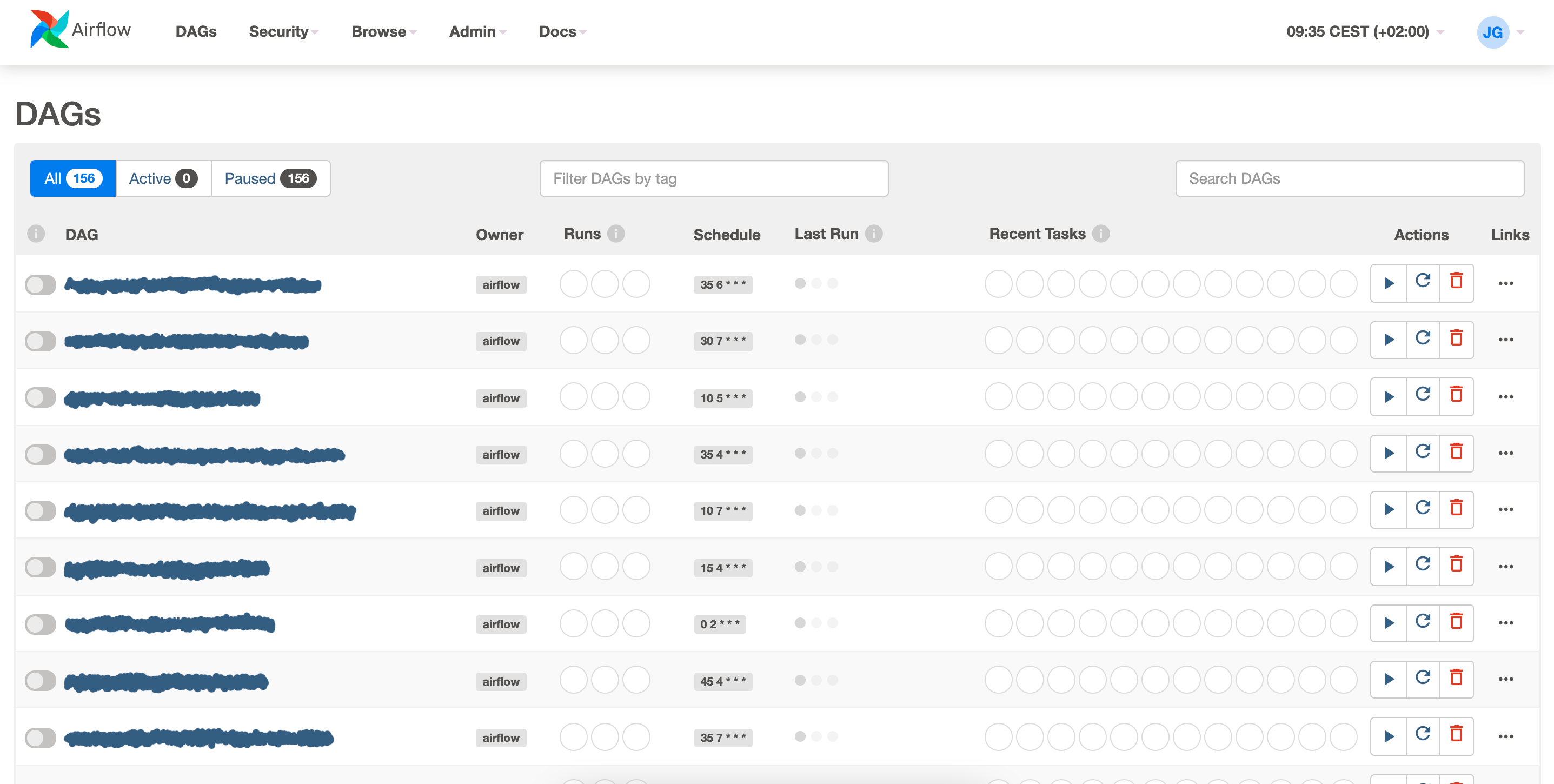This screenshot has height=784, width=1554.
Task: Unpause the DAG scheduled 35 6 * * *
Action: tap(41, 284)
